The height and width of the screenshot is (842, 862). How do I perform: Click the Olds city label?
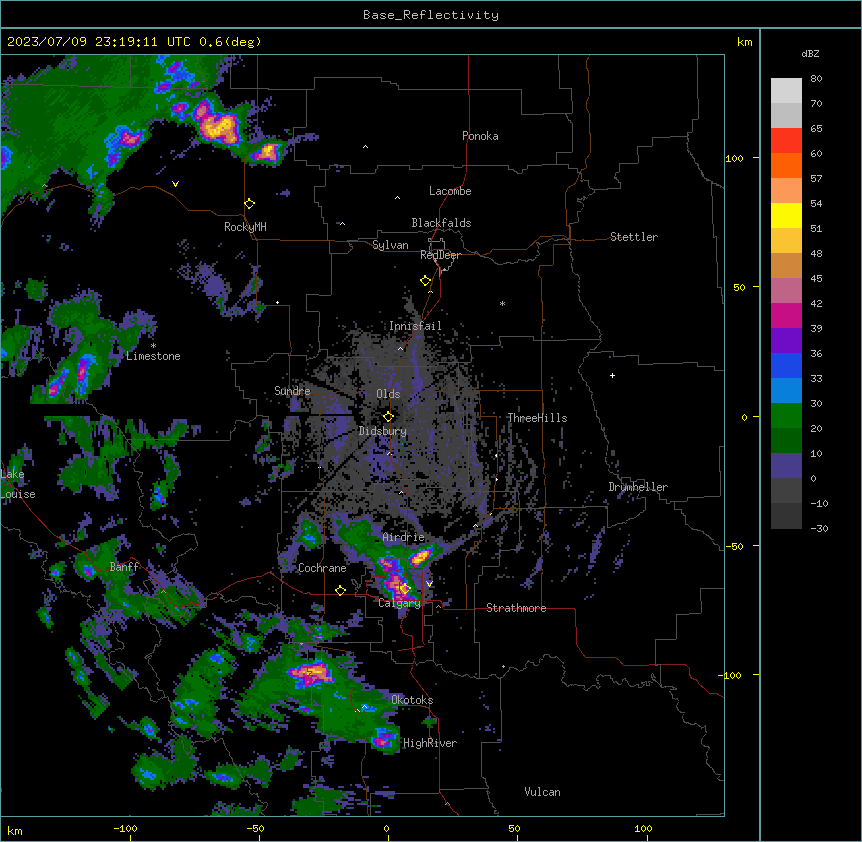388,394
